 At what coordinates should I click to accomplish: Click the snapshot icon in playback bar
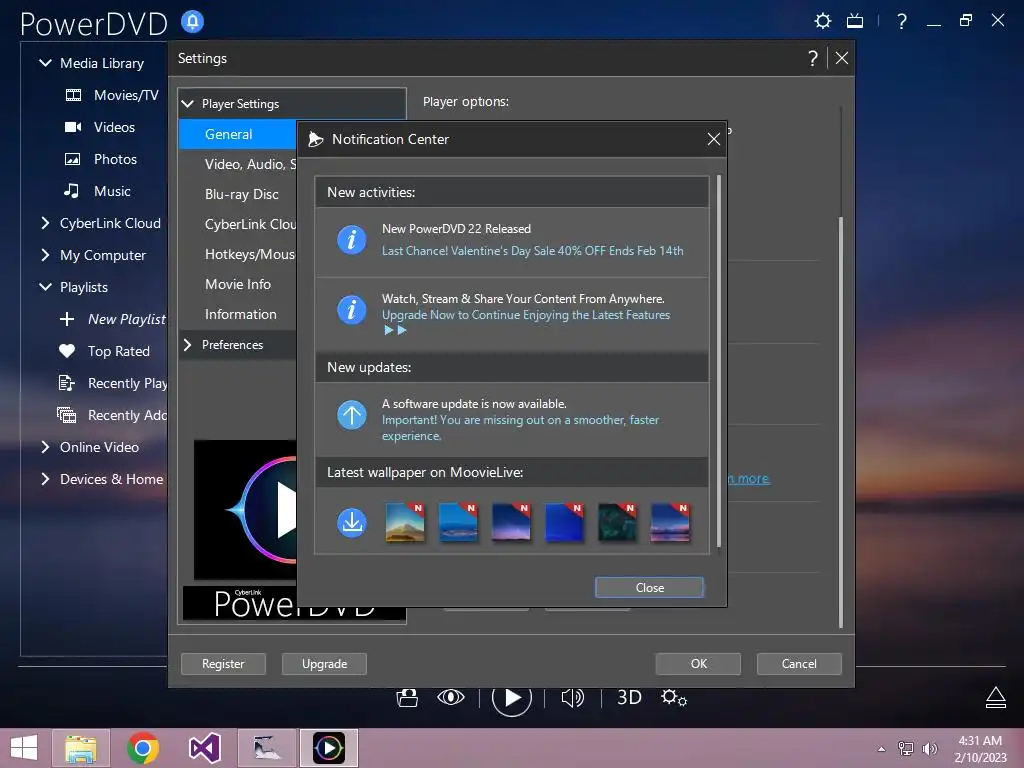click(x=407, y=697)
